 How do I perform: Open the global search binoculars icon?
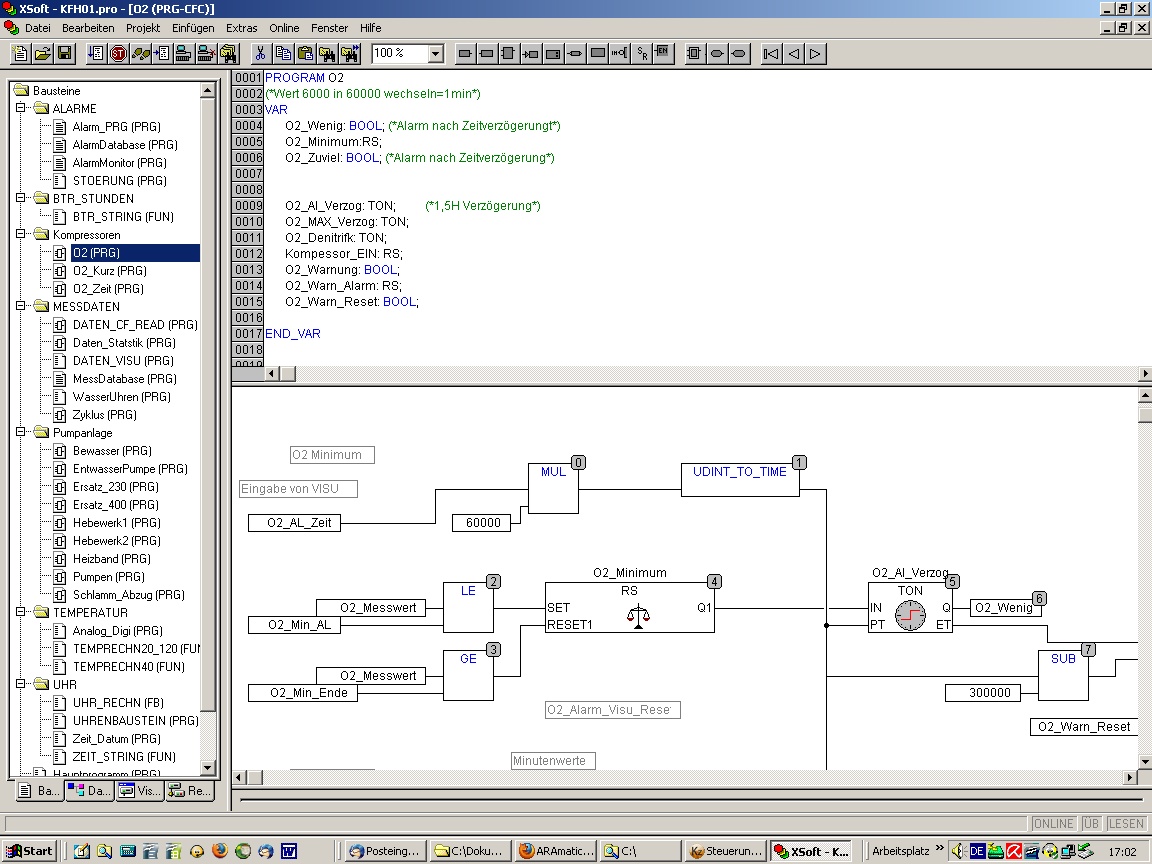(228, 54)
